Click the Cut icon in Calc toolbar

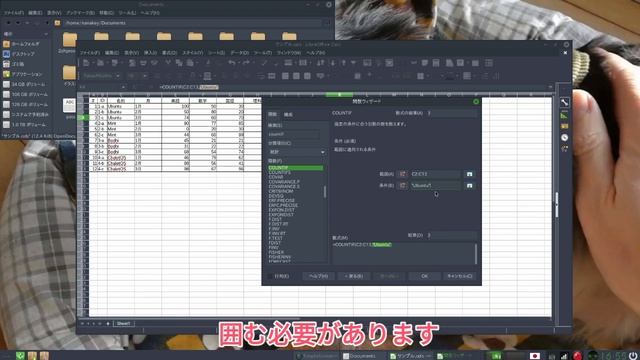(168, 63)
